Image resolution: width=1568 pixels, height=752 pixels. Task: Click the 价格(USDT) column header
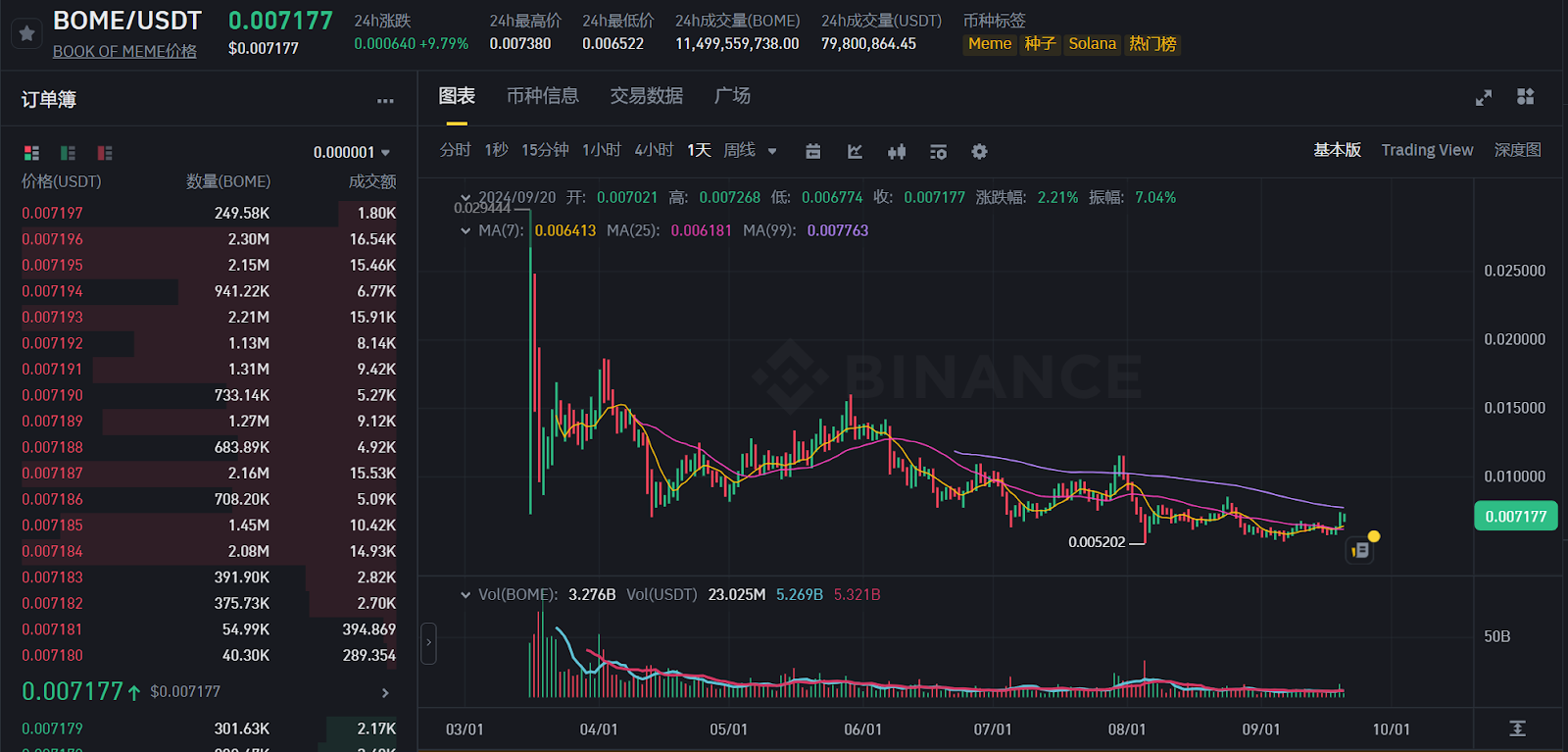click(x=61, y=182)
